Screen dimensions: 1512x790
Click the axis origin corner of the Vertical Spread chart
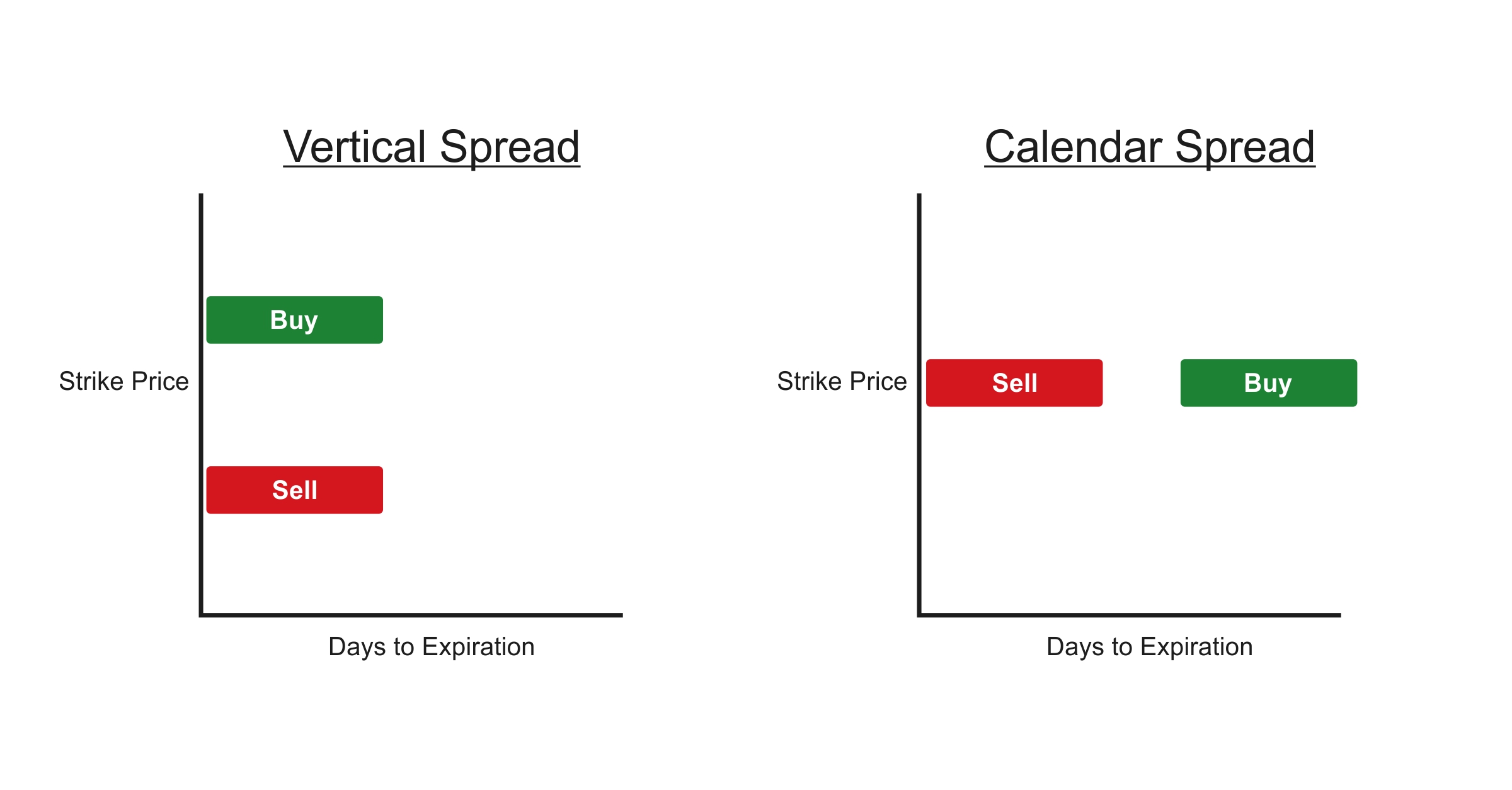[202, 614]
